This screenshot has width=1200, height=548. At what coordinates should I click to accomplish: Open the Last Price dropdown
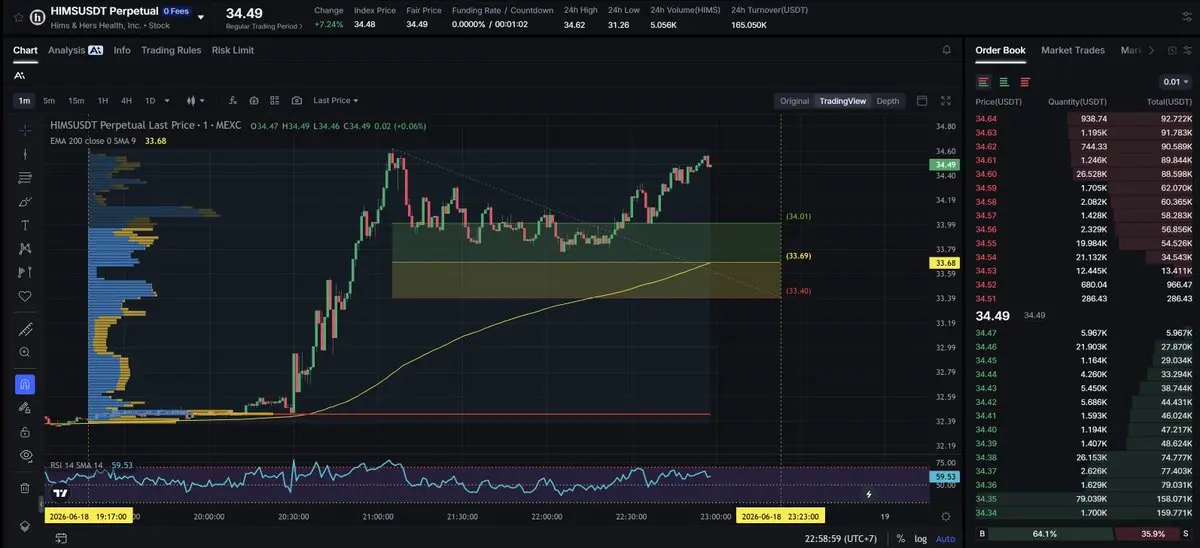(335, 100)
